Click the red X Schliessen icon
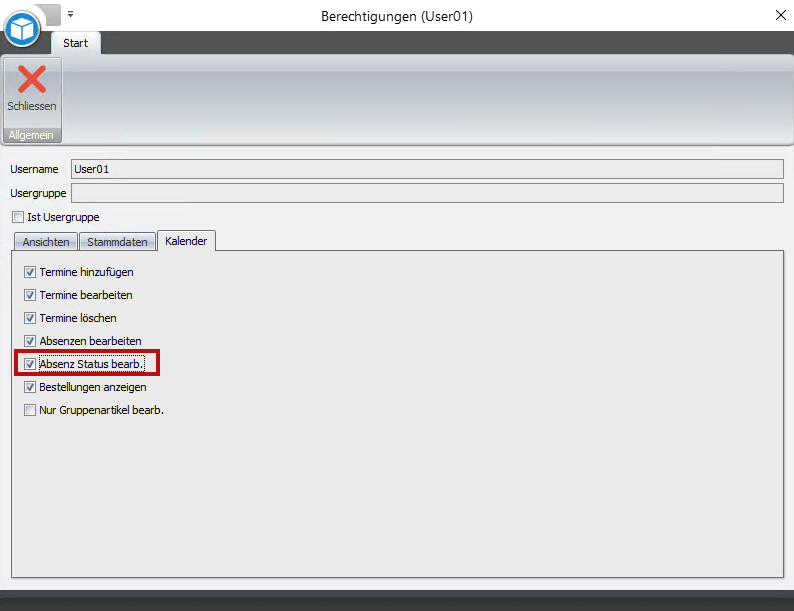The width and height of the screenshot is (794, 611). point(32,80)
